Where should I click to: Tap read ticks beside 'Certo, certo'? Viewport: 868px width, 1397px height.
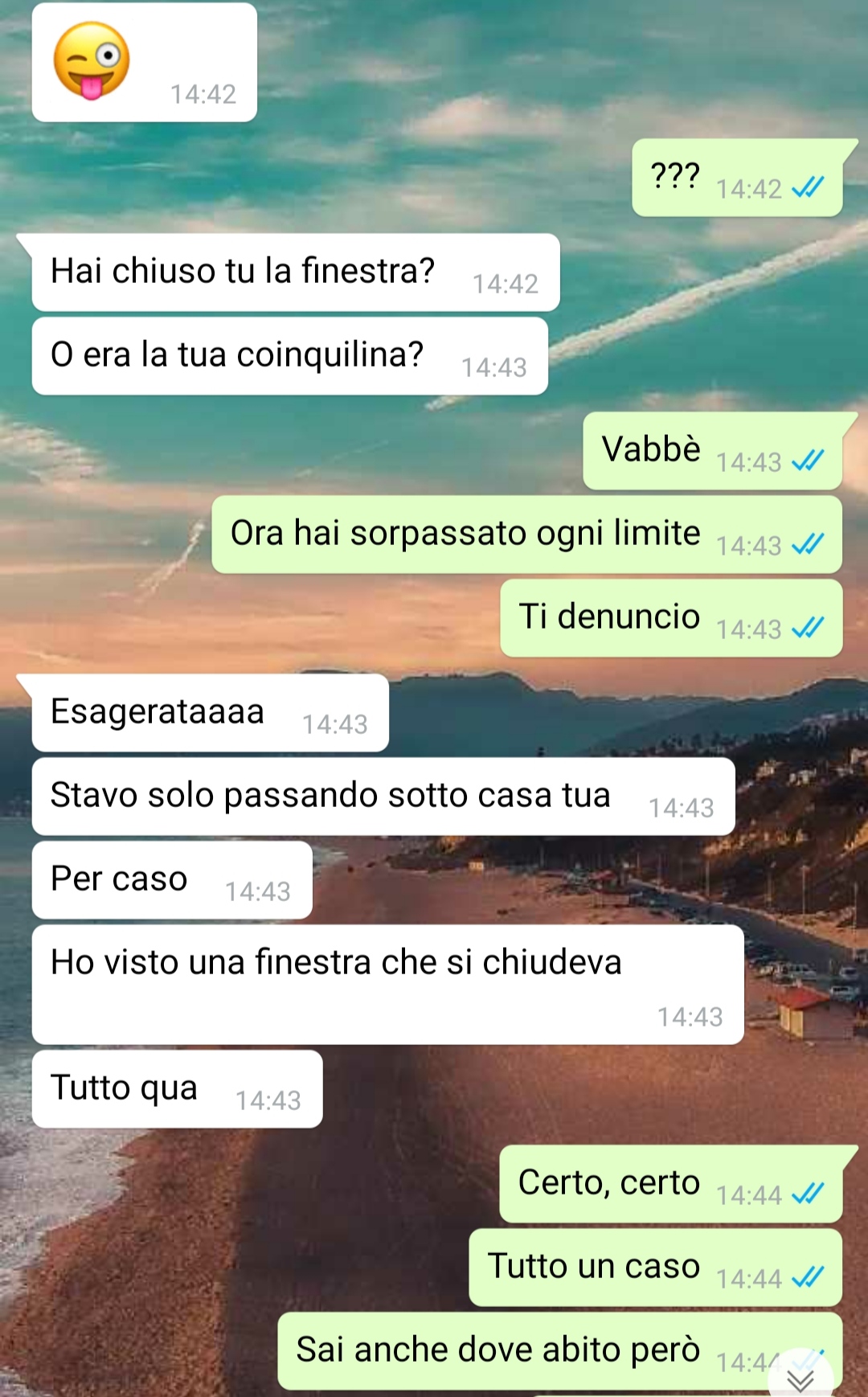pos(808,1194)
